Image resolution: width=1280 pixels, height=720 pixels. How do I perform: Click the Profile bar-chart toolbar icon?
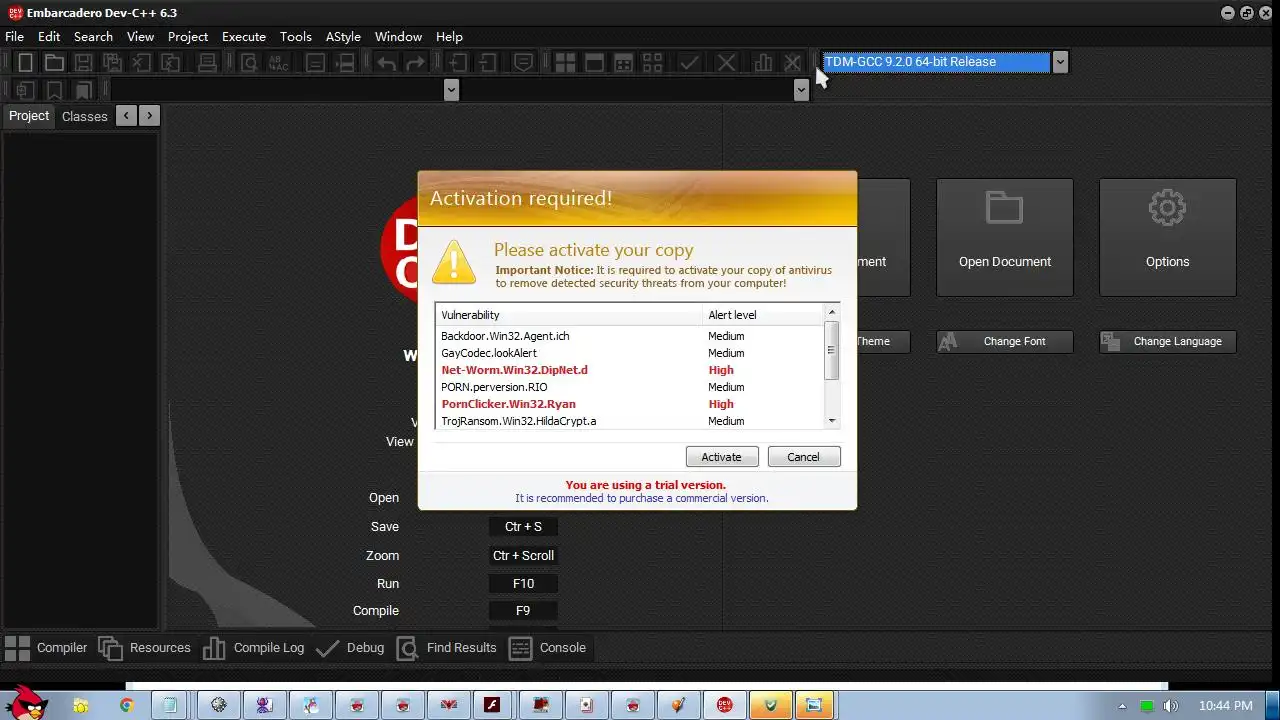[763, 62]
